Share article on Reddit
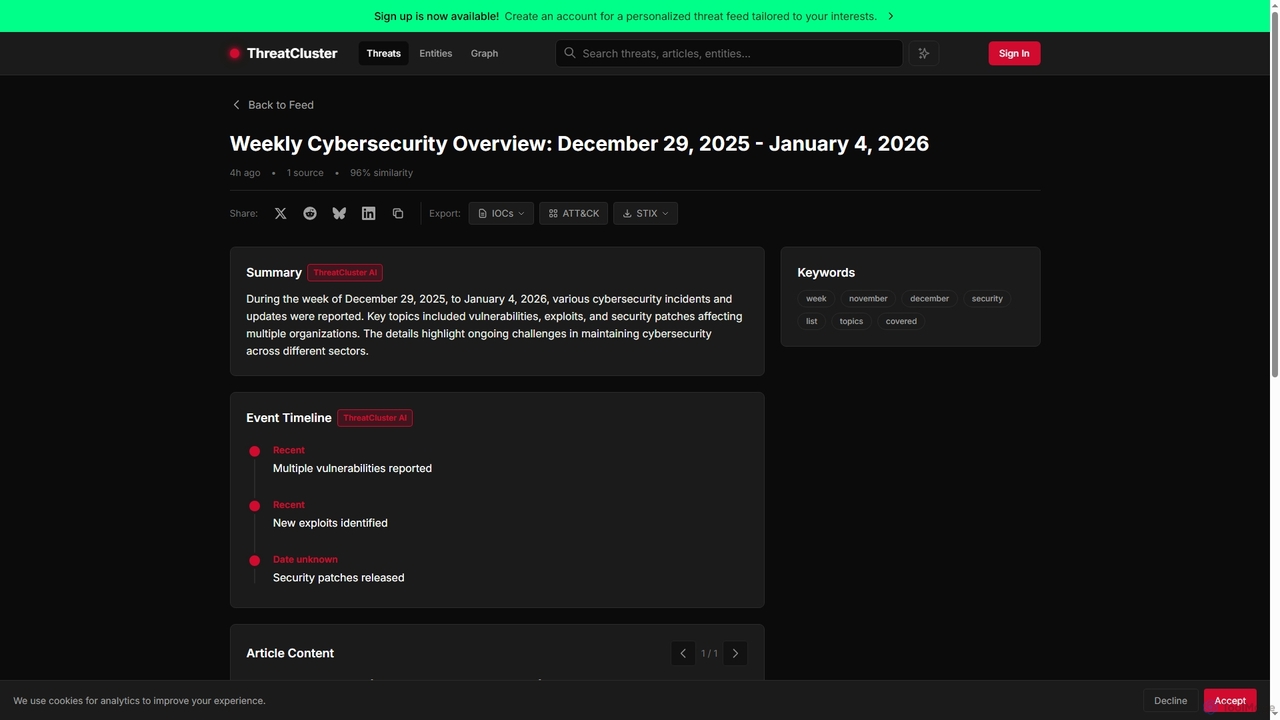 [310, 213]
